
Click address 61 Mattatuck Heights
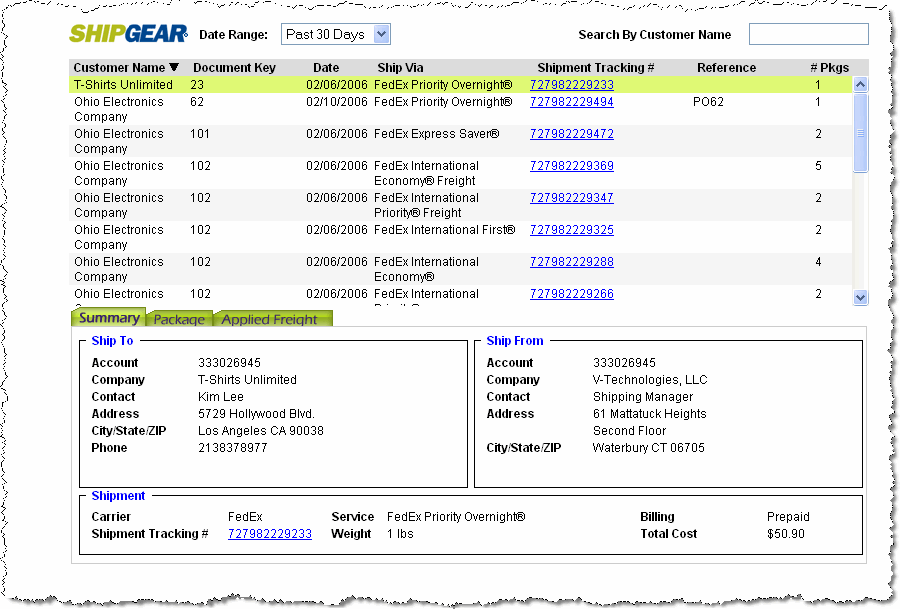click(649, 414)
